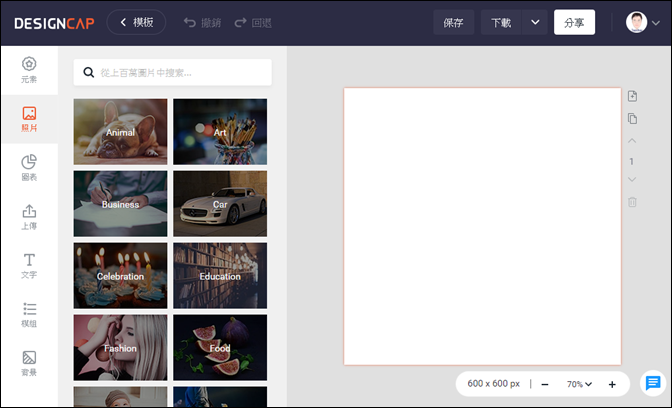Click the redo 回退 arrow
Screen dimensions: 672x408
click(240, 22)
